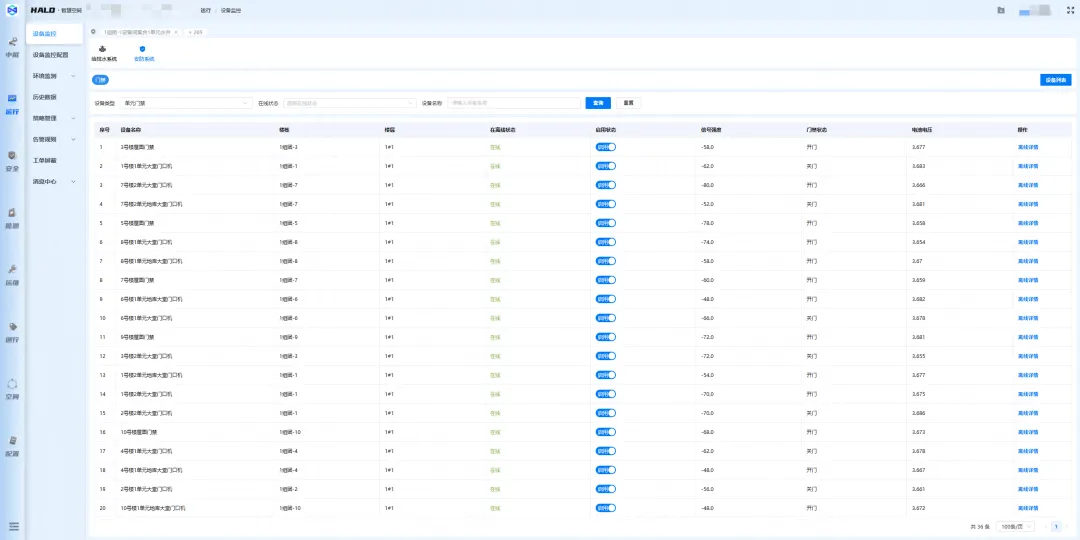Screen dimensions: 1080x540
Task: Open the folder icon in the top bar
Action: click(x=1001, y=10)
